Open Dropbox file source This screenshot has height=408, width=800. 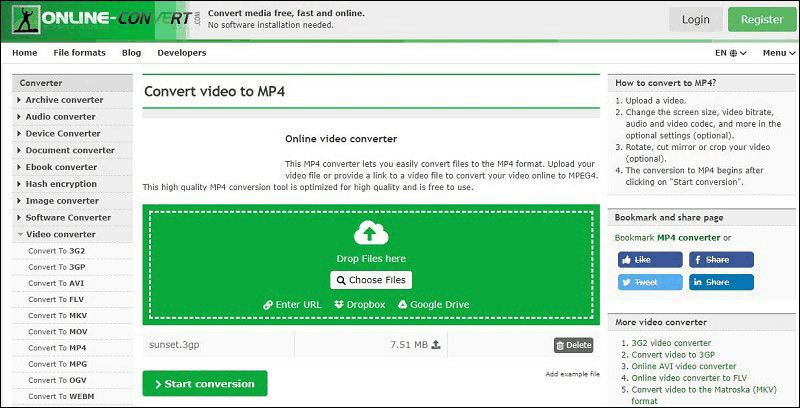pyautogui.click(x=360, y=304)
